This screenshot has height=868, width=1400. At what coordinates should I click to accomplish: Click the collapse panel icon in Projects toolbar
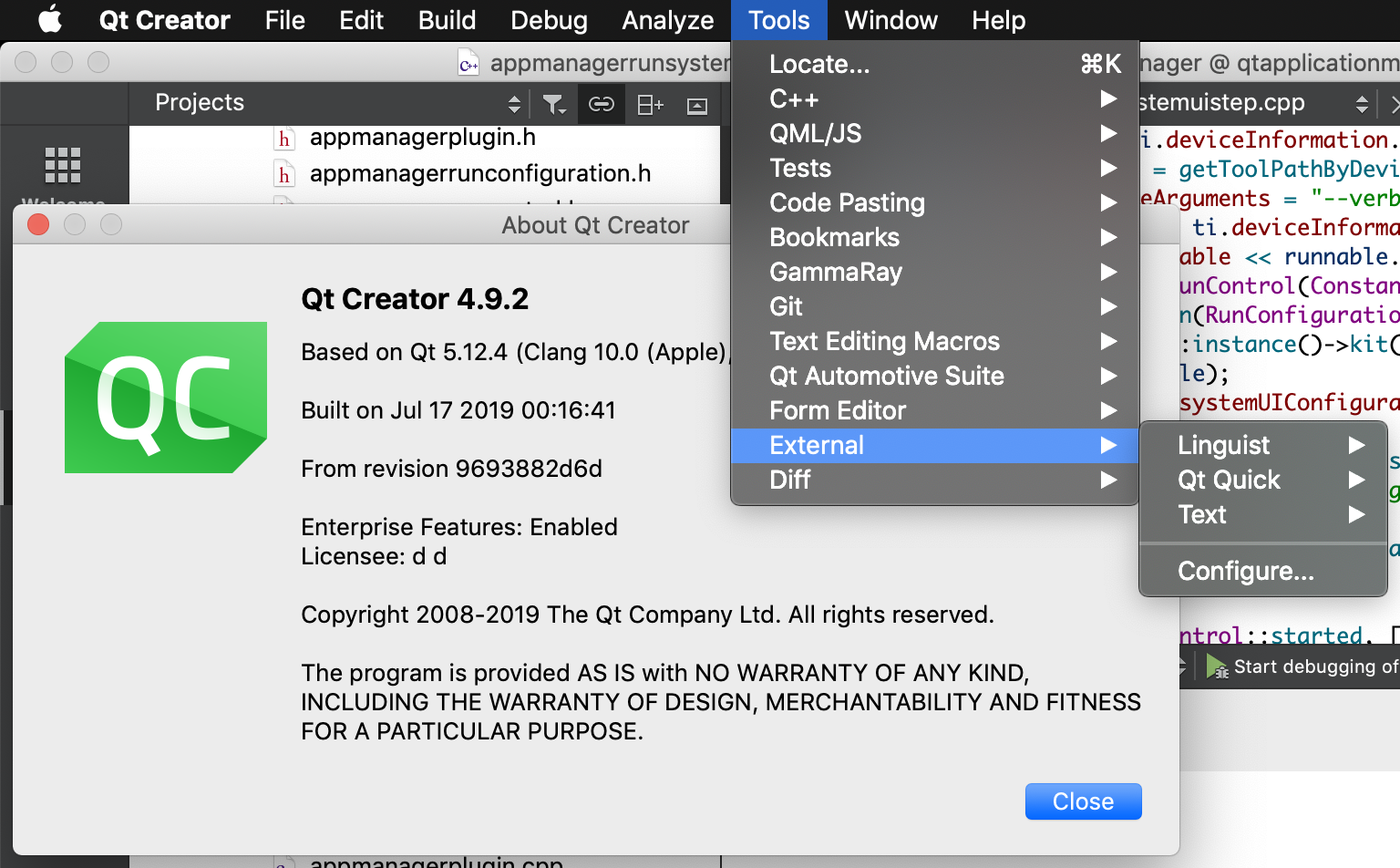pyautogui.click(x=697, y=106)
